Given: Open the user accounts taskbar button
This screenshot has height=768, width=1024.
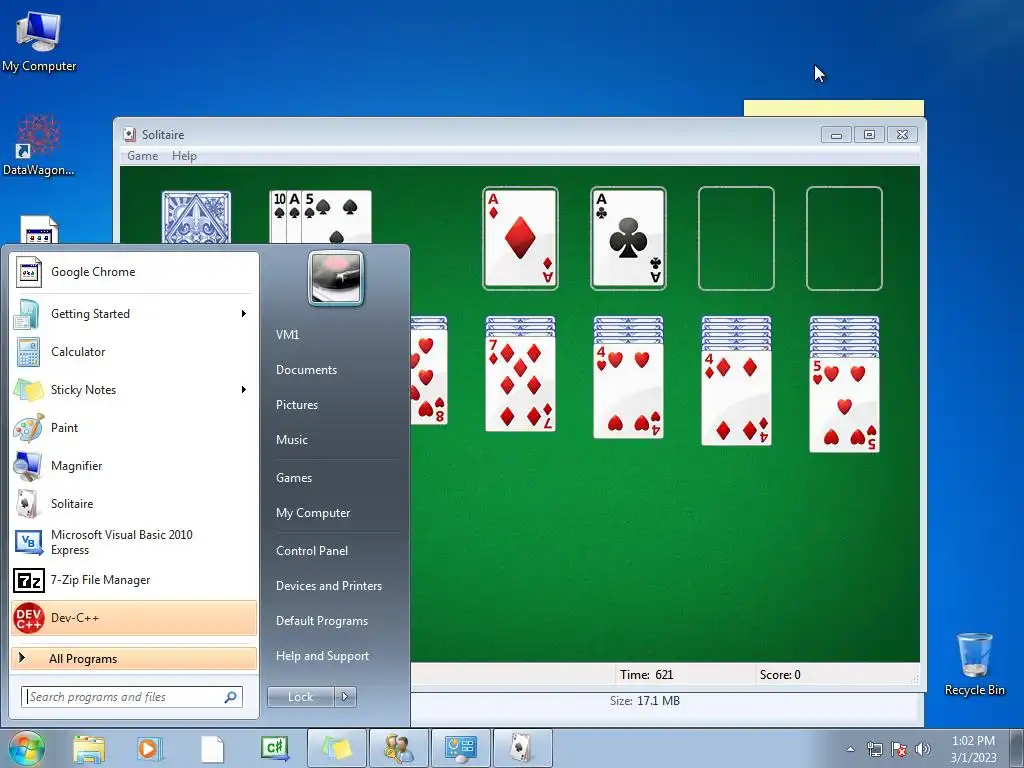Looking at the screenshot, I should pos(398,748).
